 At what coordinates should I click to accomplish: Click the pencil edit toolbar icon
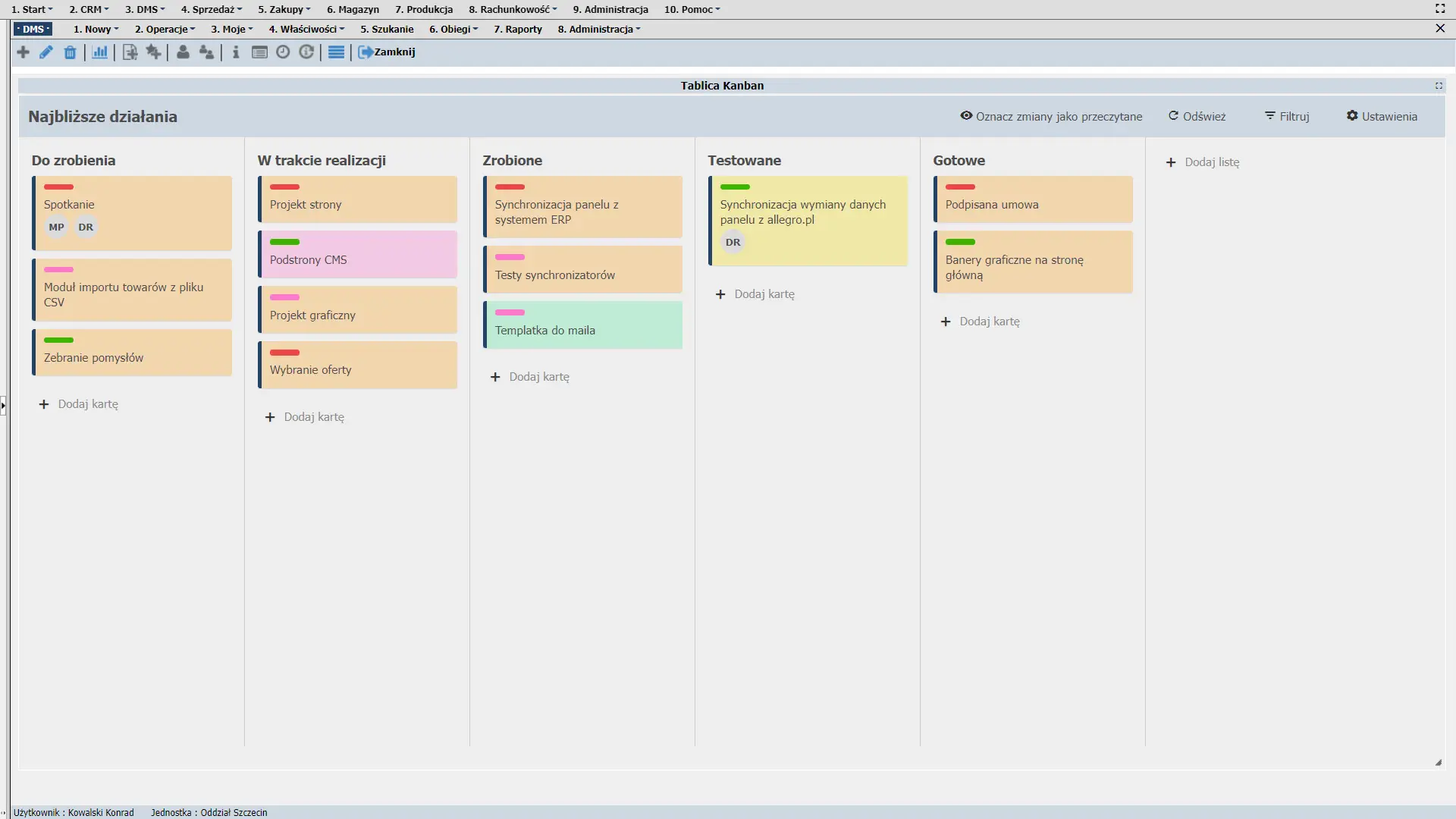point(46,52)
